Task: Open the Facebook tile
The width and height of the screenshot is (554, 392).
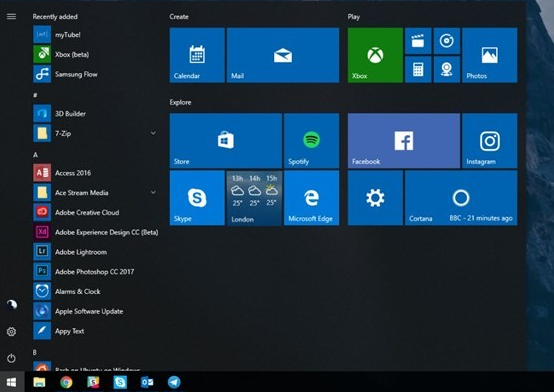Action: [x=404, y=141]
